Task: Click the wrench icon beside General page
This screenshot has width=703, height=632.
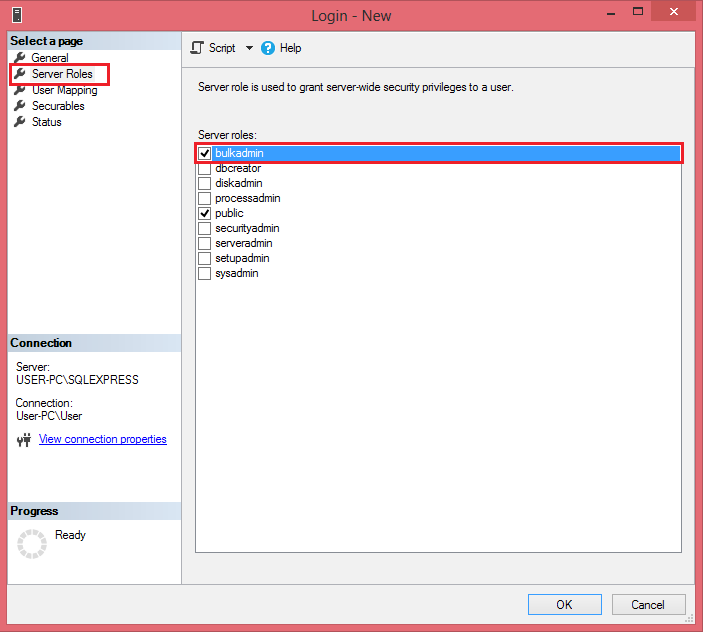Action: pyautogui.click(x=20, y=58)
